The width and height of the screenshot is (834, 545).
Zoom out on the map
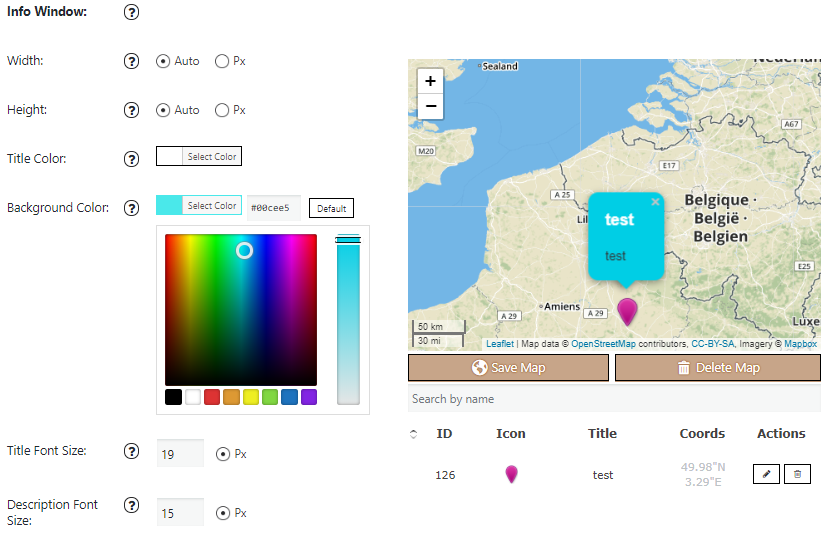click(430, 106)
